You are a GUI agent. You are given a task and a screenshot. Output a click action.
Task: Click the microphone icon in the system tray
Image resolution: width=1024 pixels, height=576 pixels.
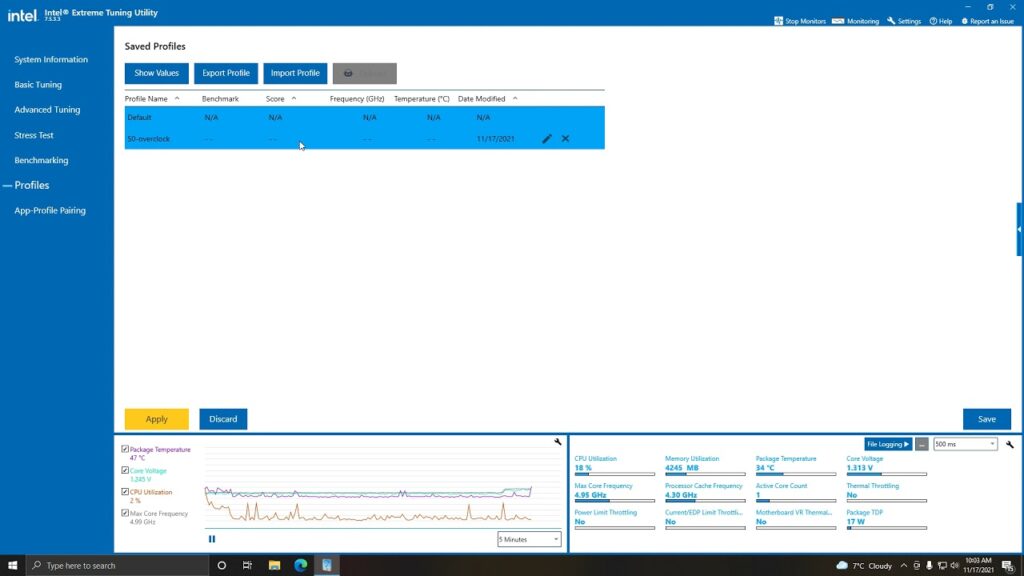929,566
